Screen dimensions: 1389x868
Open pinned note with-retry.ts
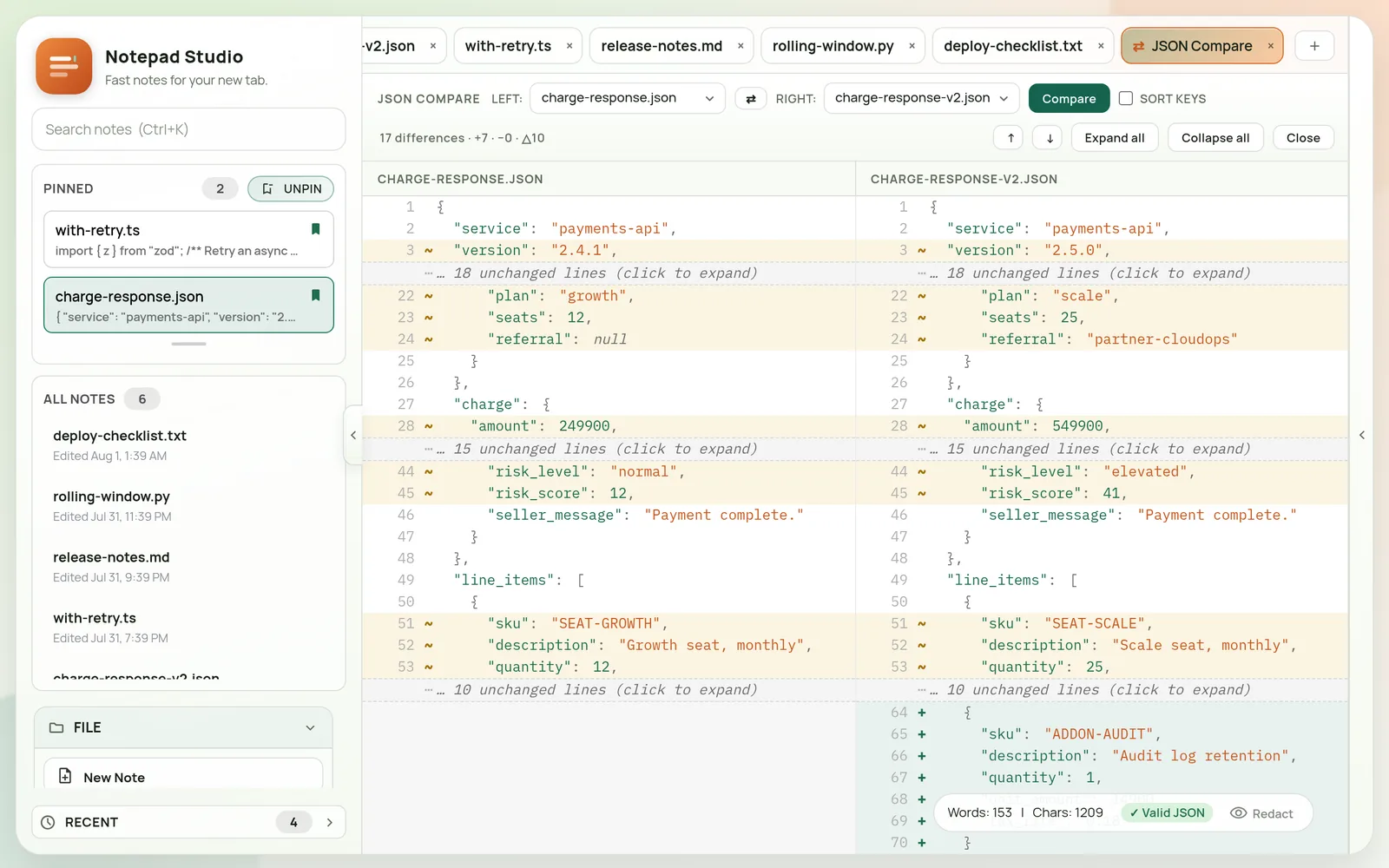click(188, 240)
